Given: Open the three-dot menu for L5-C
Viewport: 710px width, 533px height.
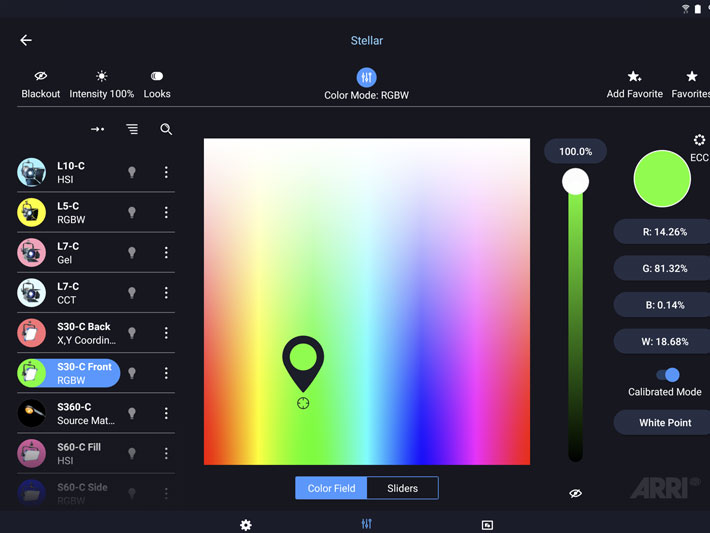Looking at the screenshot, I should (x=166, y=212).
